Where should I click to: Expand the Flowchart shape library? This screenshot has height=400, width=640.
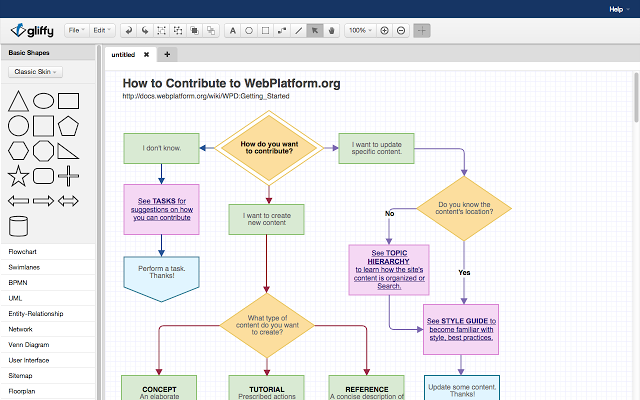(22, 251)
